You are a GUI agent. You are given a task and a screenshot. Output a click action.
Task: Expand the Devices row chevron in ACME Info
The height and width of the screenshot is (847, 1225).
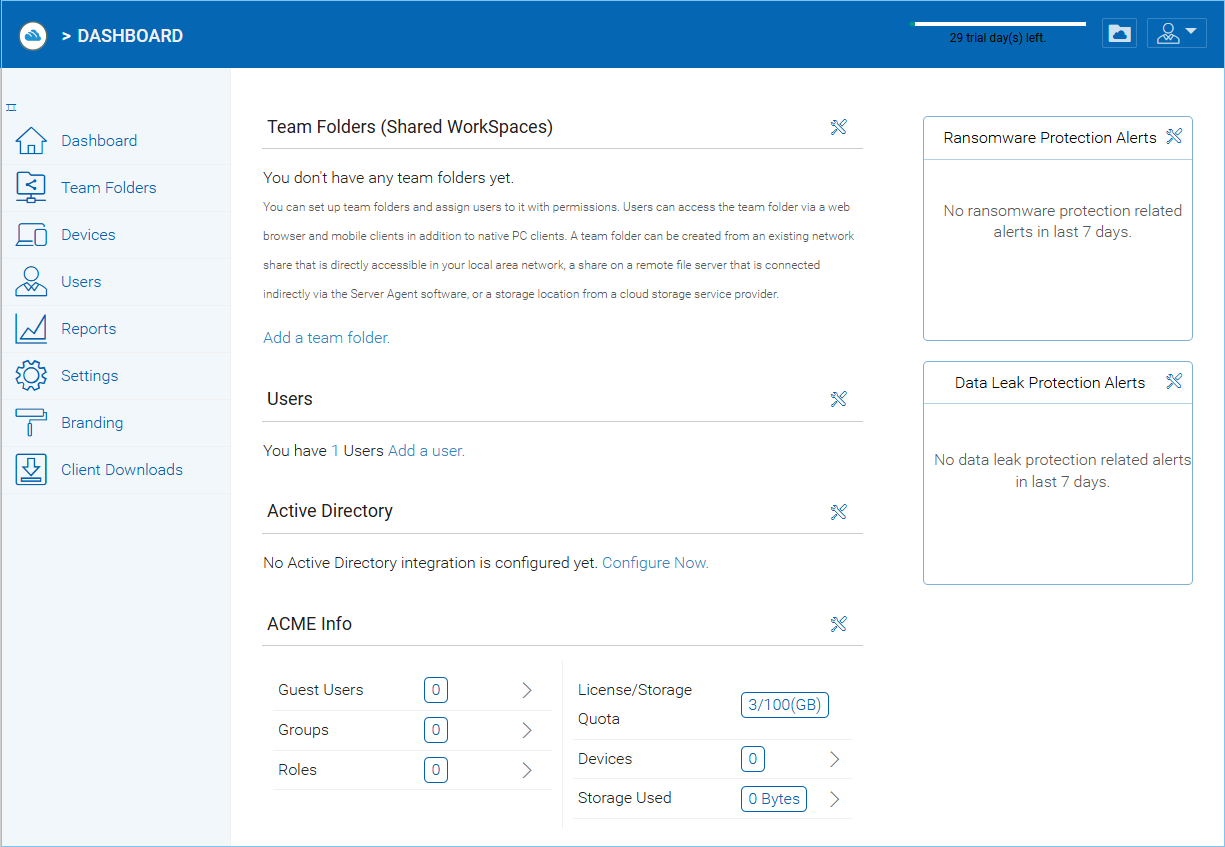coord(834,759)
